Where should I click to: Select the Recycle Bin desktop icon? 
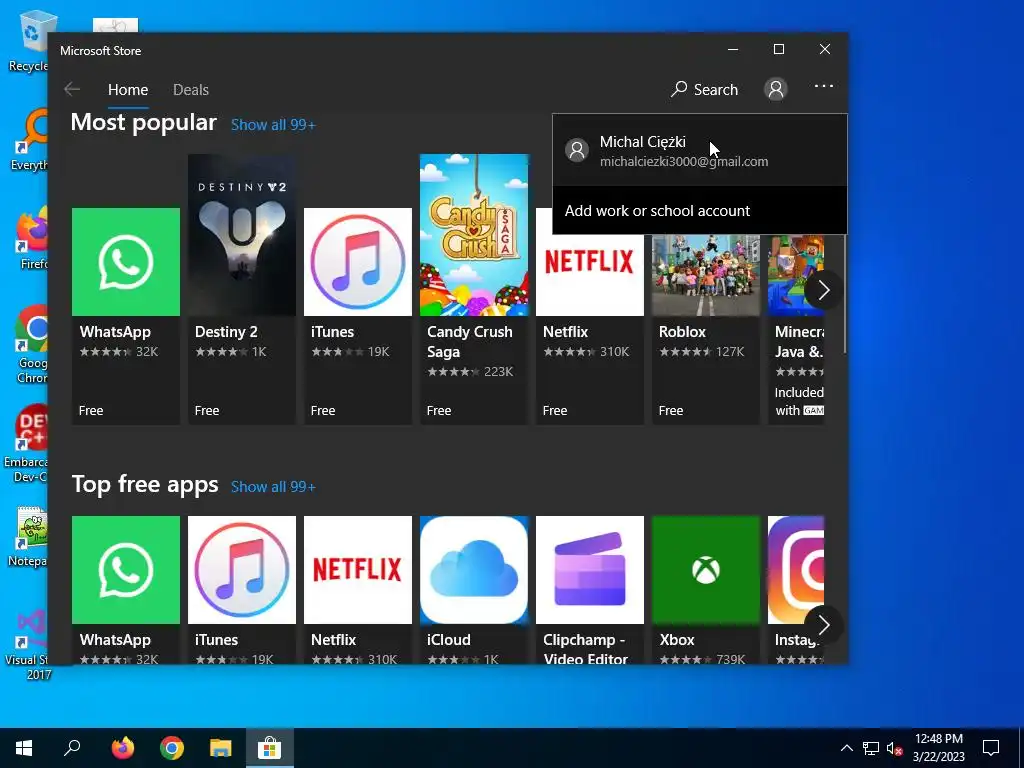tap(29, 42)
